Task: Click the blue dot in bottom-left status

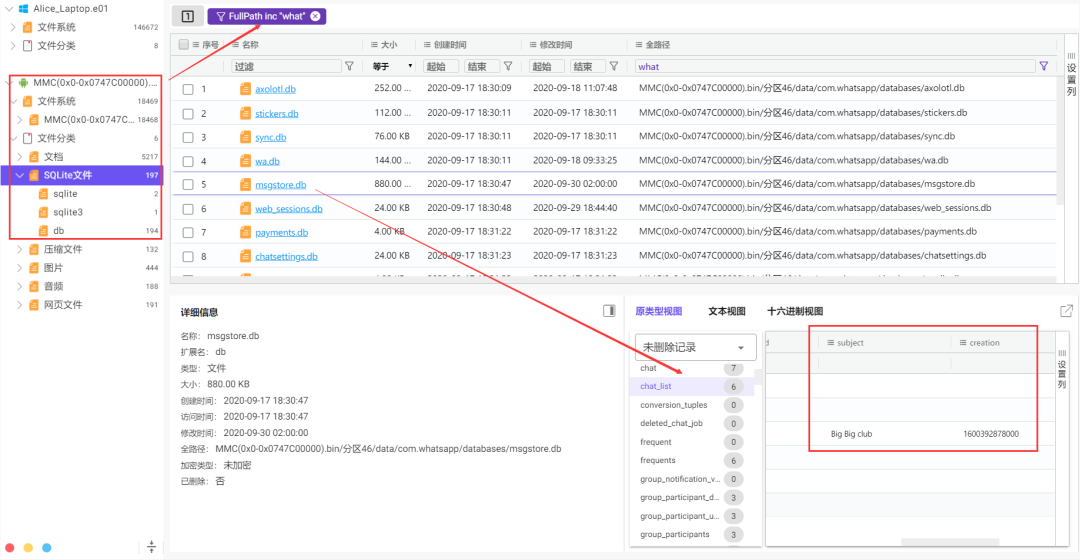Action: pos(47,548)
